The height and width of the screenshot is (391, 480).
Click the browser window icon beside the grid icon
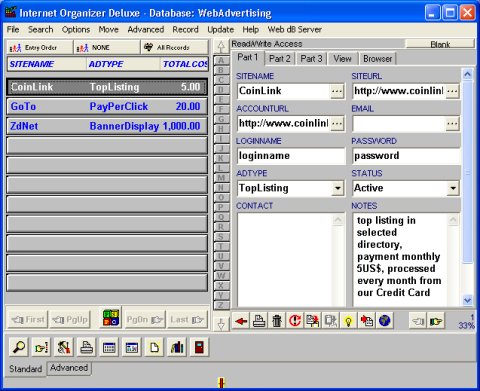coord(131,348)
